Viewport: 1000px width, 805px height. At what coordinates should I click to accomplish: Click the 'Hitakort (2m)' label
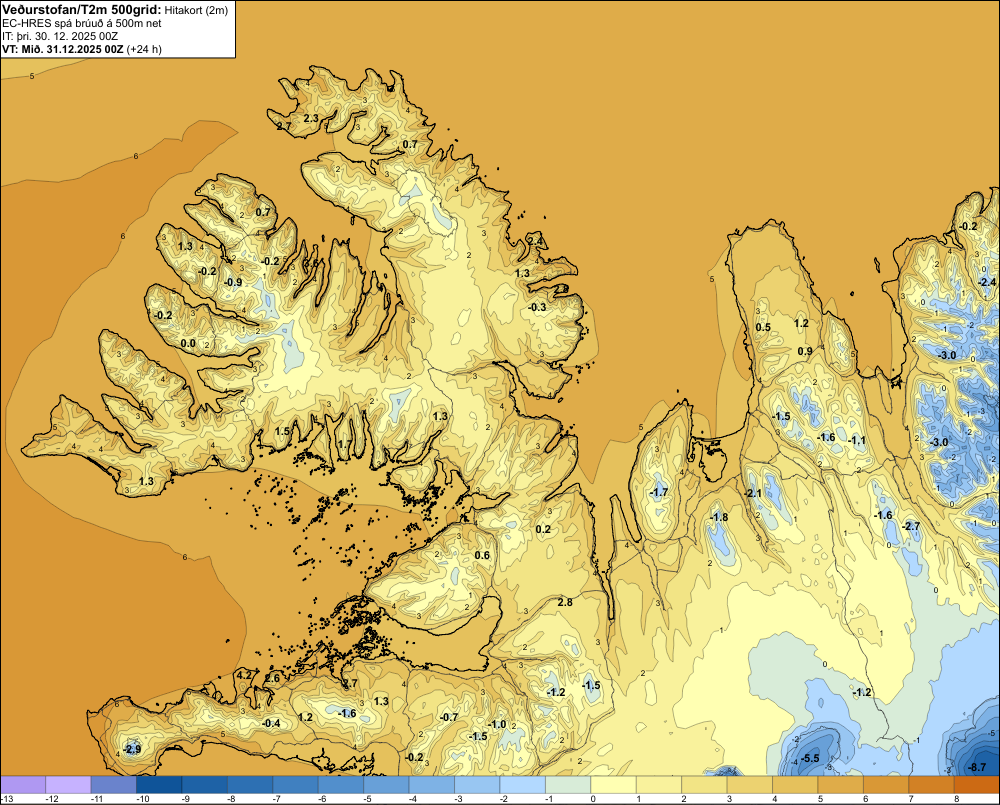coord(196,10)
